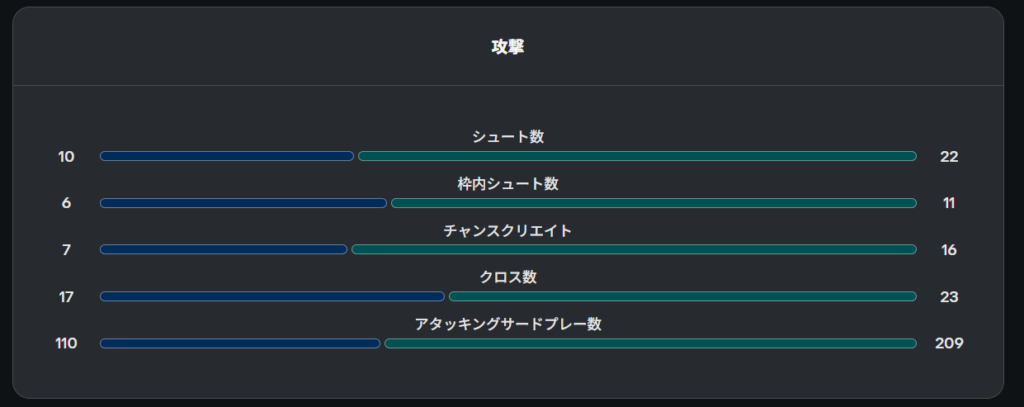Screen dimensions: 1024x407
Task: Select the アタッキングサードプレー数 label
Action: [x=508, y=325]
